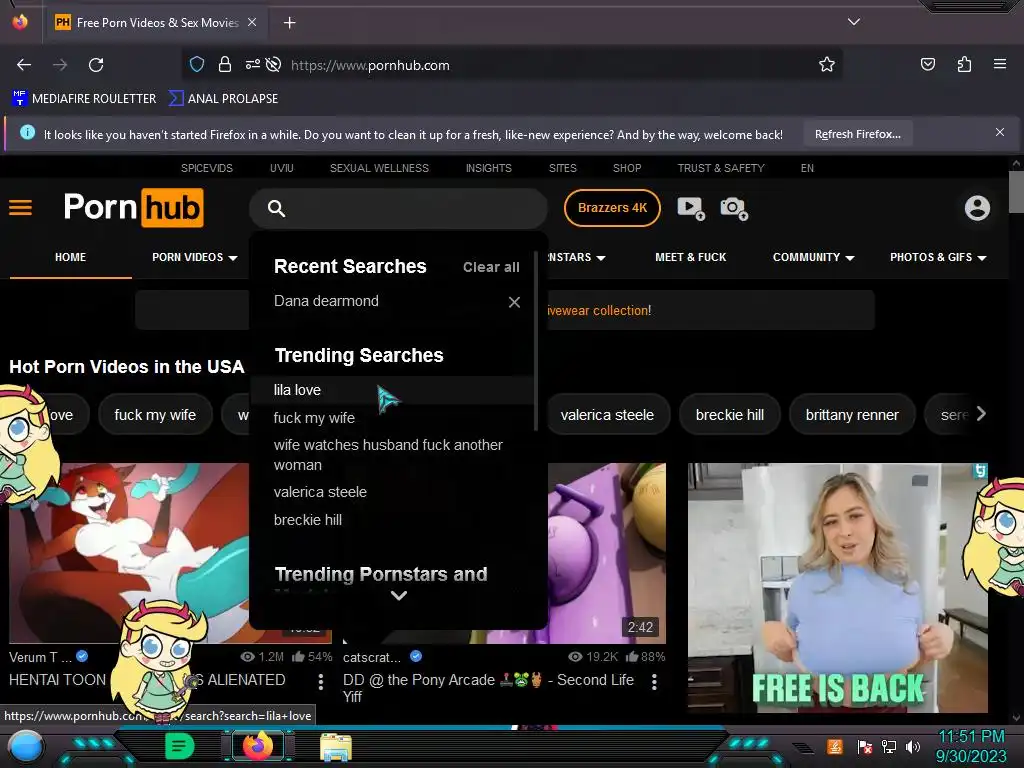
Task: Expand the PORN VIDEOS dropdown menu
Action: click(195, 257)
